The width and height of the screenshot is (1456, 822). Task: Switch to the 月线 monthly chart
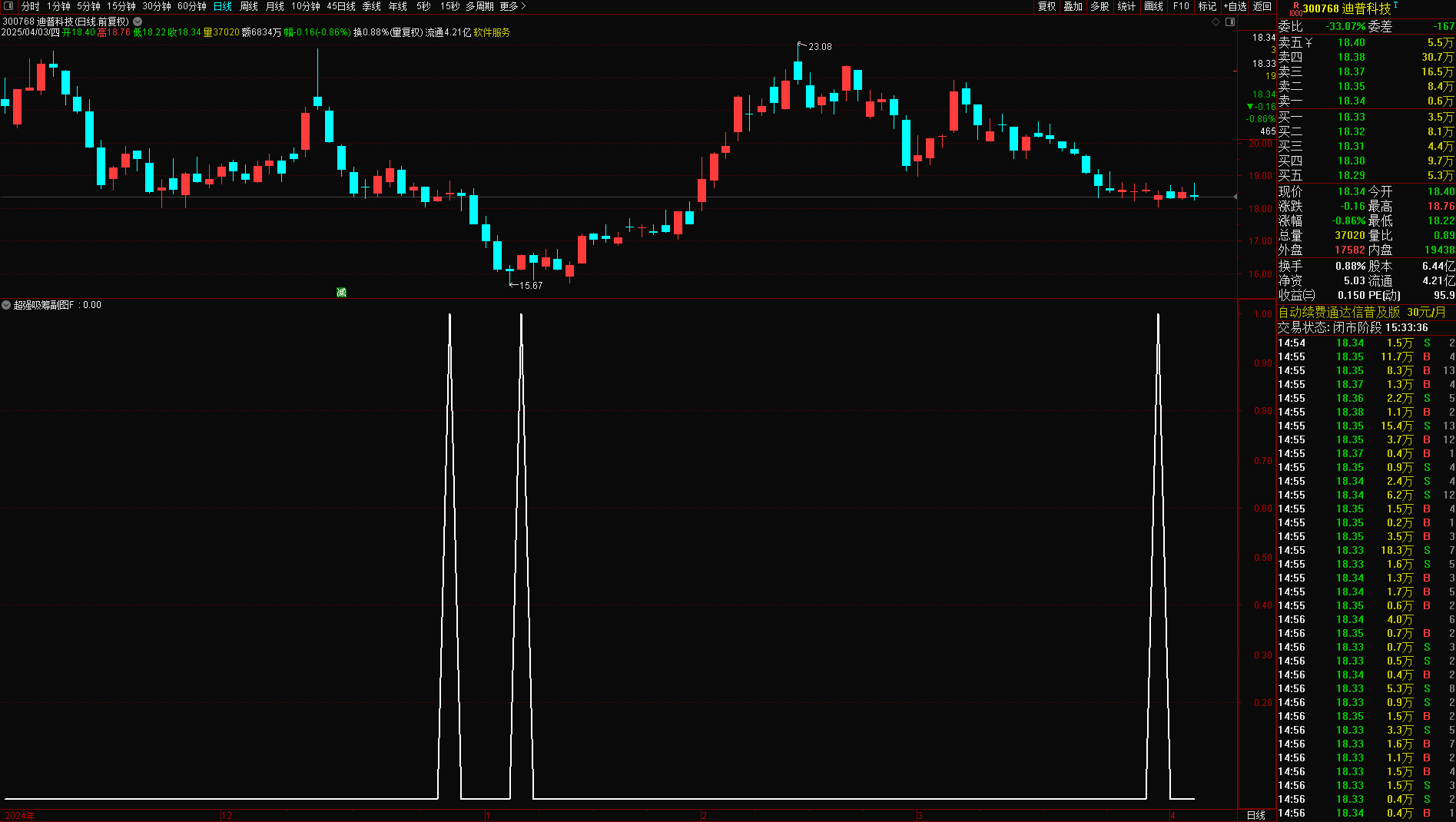pyautogui.click(x=275, y=6)
